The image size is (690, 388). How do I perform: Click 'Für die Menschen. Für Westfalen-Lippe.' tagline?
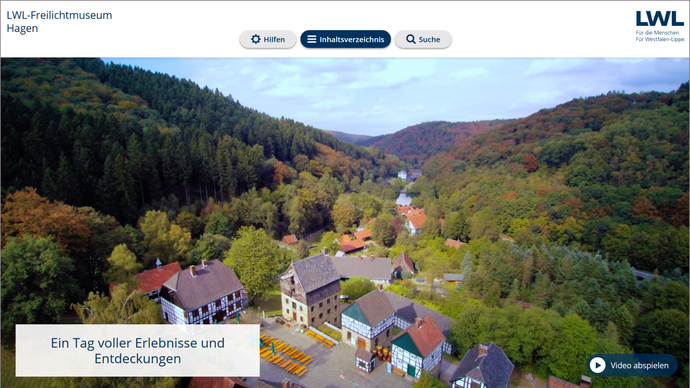coord(660,36)
